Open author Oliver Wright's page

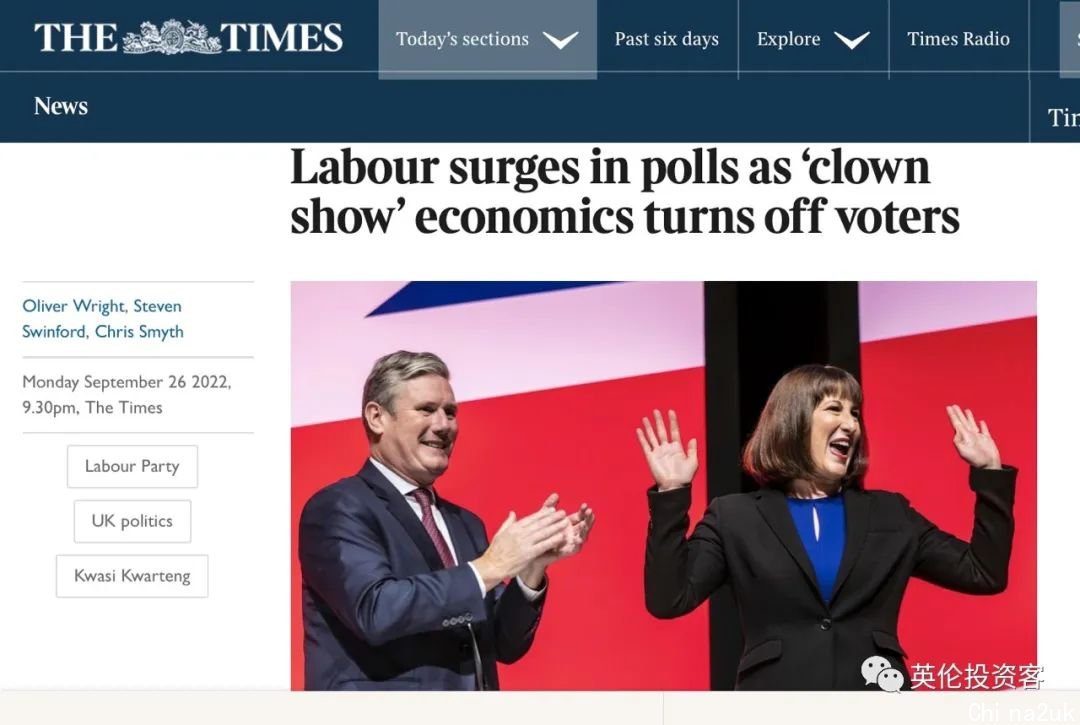coord(75,306)
